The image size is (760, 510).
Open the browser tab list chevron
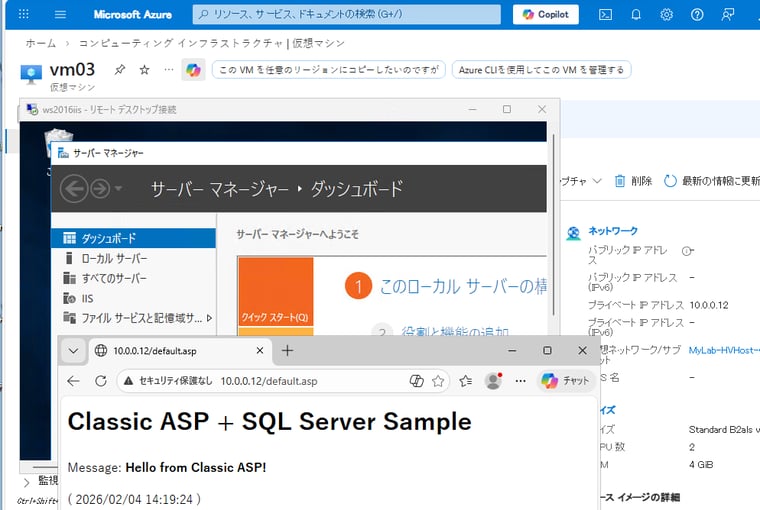tap(74, 351)
